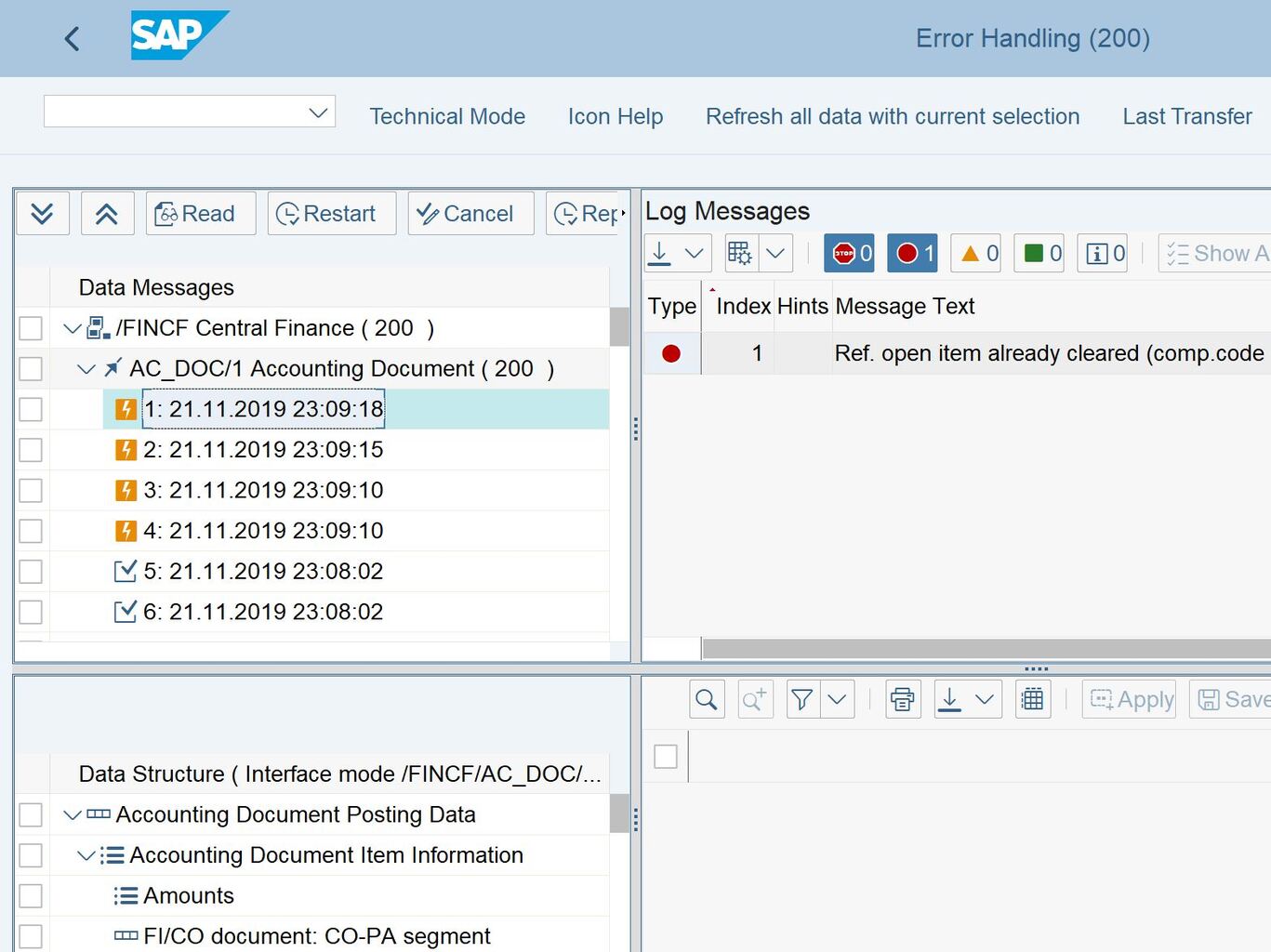Viewport: 1271px width, 952px height.
Task: Open the filter dropdown arrow
Action: tap(837, 699)
